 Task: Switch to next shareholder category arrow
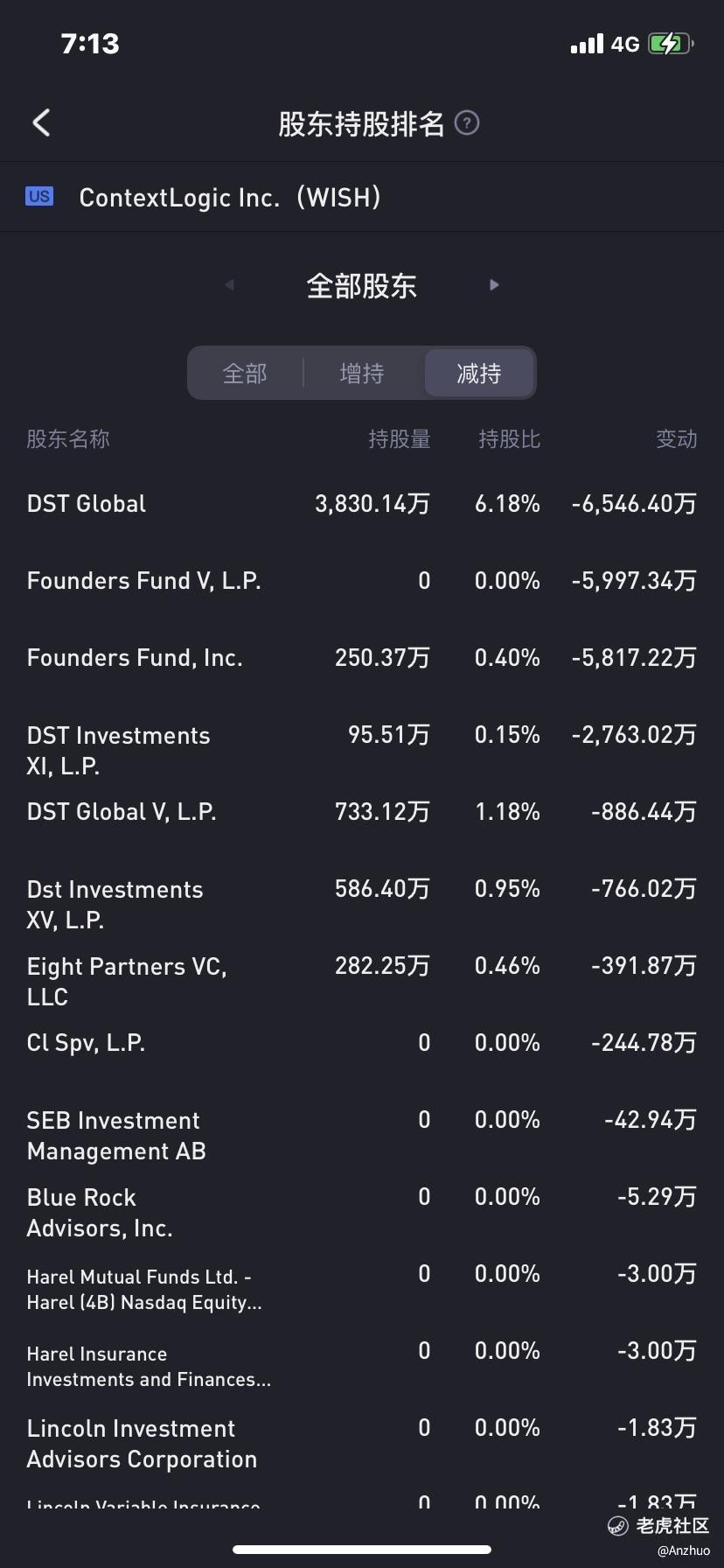tap(494, 285)
